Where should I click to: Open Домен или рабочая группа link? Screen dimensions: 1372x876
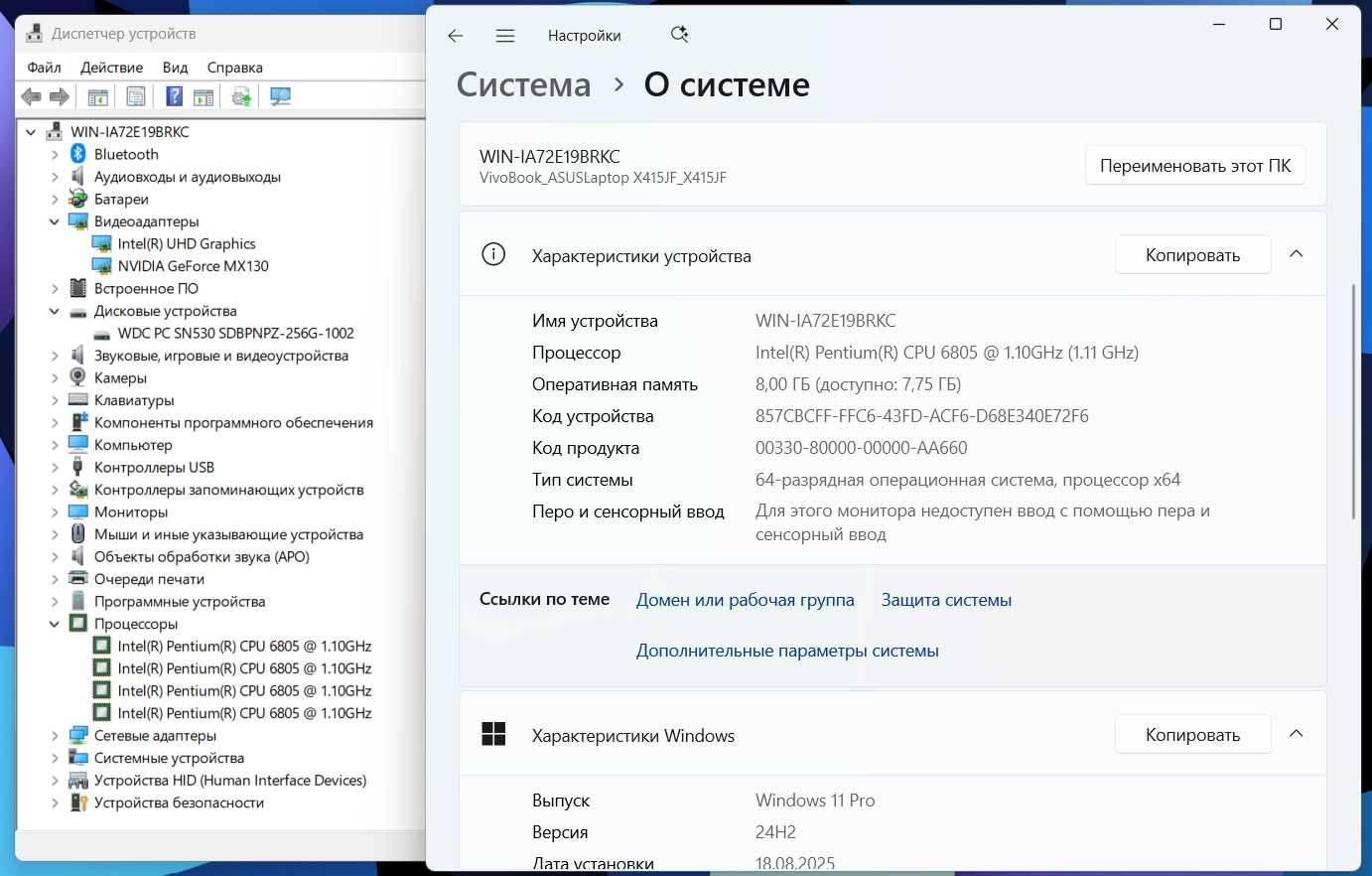pos(746,600)
